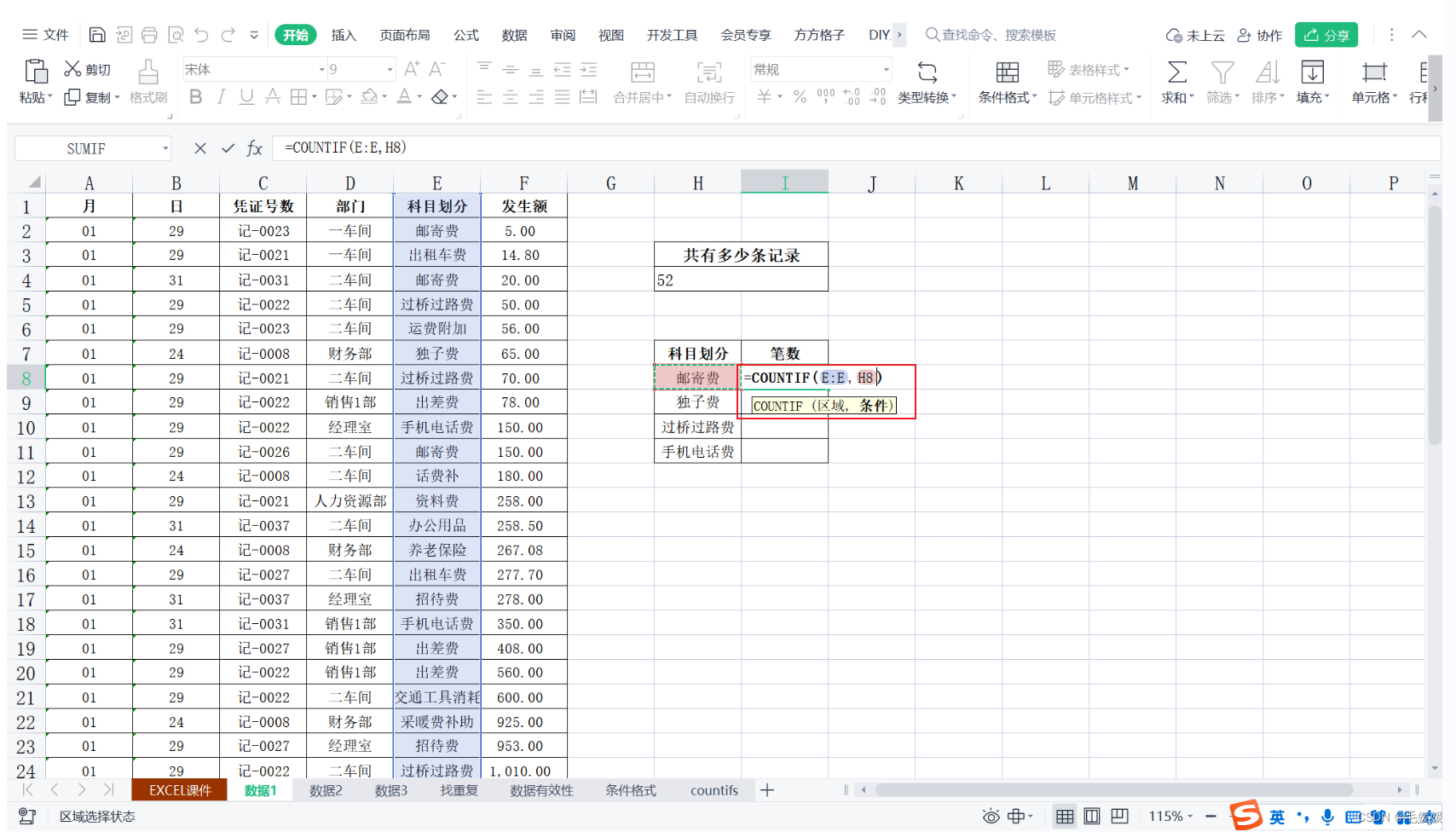This screenshot has height=832, width=1456.
Task: Switch to the 公式 ribbon tab
Action: tap(465, 35)
